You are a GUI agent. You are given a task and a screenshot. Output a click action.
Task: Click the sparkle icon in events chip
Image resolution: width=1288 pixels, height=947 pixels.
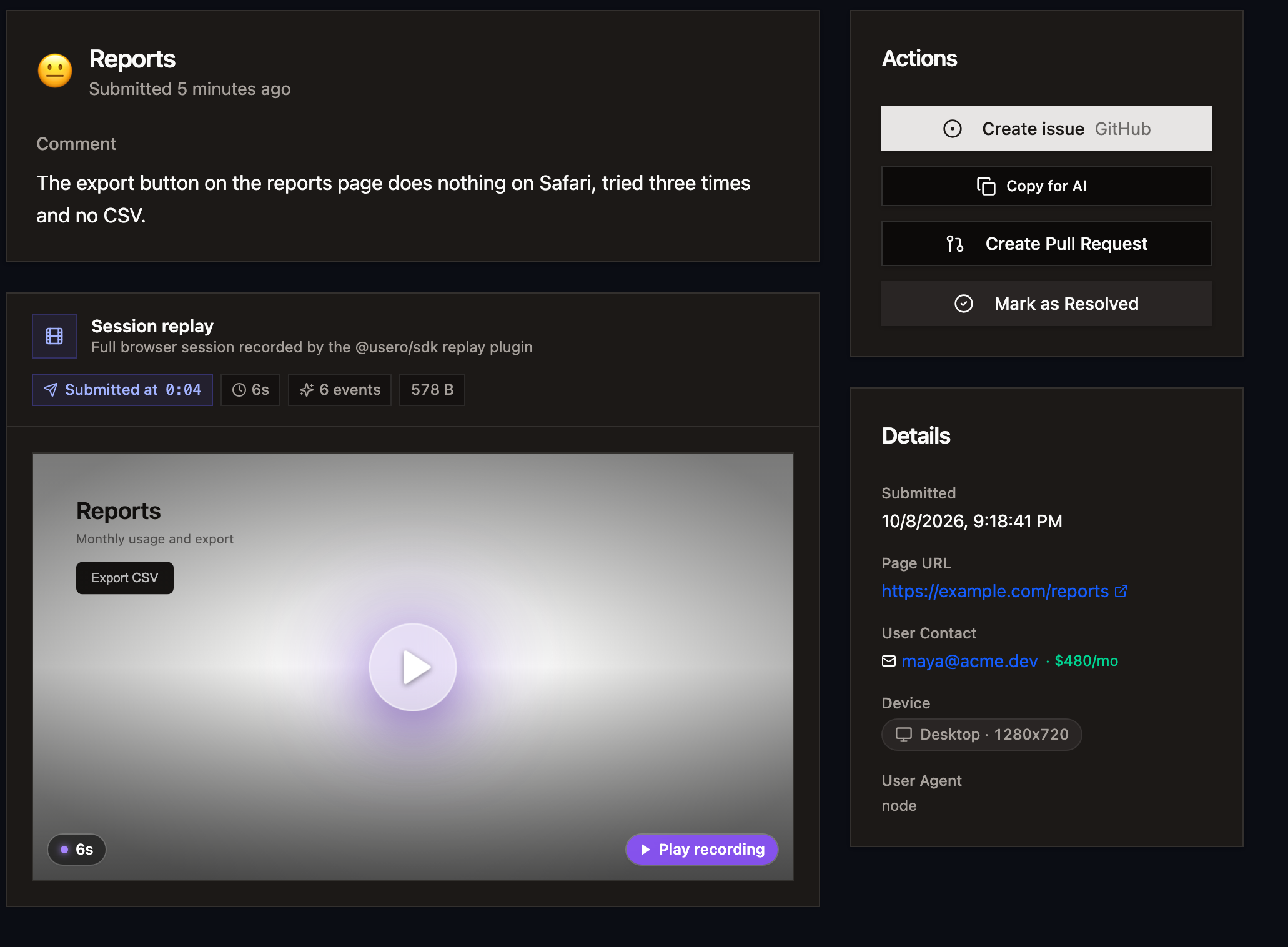pos(307,390)
